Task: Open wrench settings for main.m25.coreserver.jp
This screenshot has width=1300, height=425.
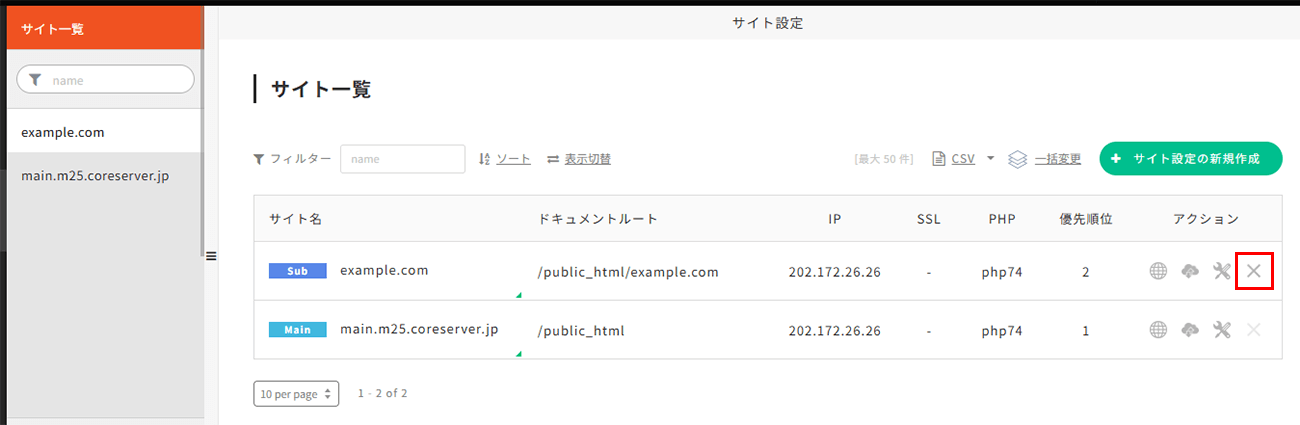Action: 1221,330
